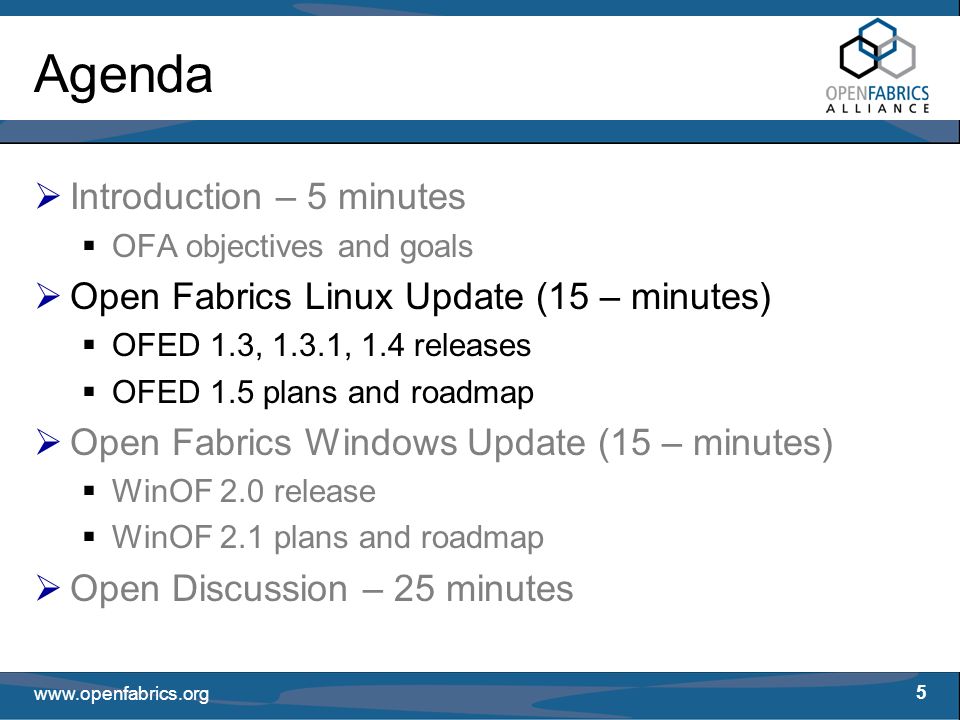
Task: Click the square bullet before OFED 1.3 releases
Action: click(89, 345)
